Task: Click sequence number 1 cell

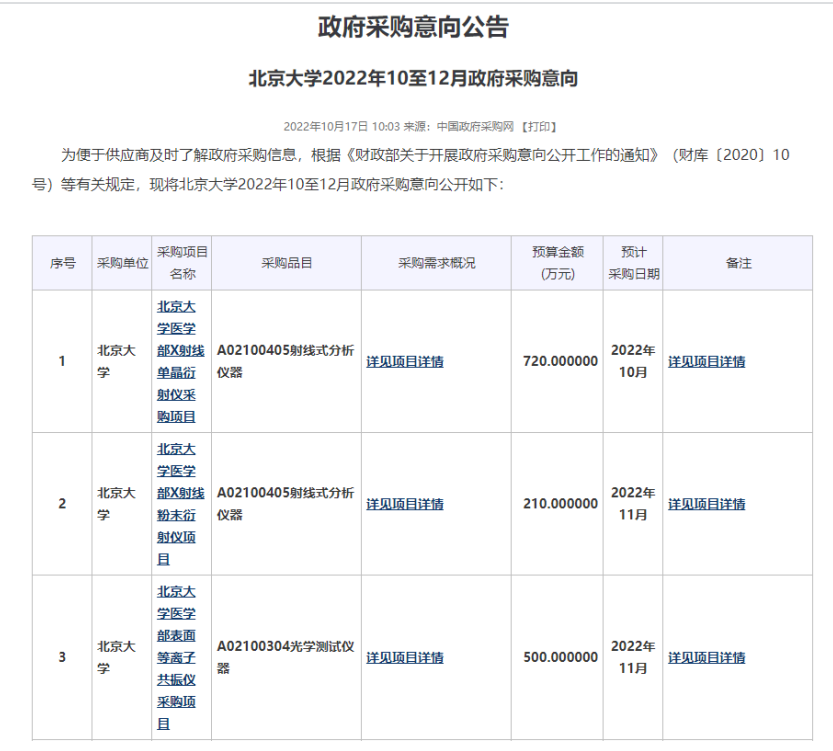Action: 62,361
